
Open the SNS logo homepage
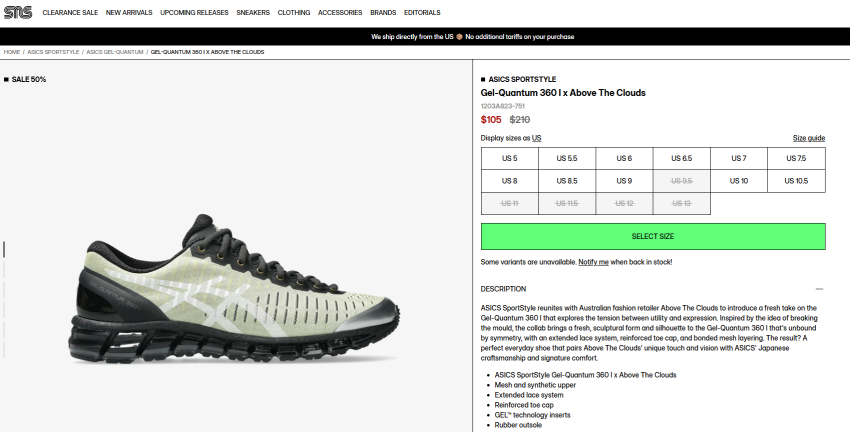coord(18,12)
